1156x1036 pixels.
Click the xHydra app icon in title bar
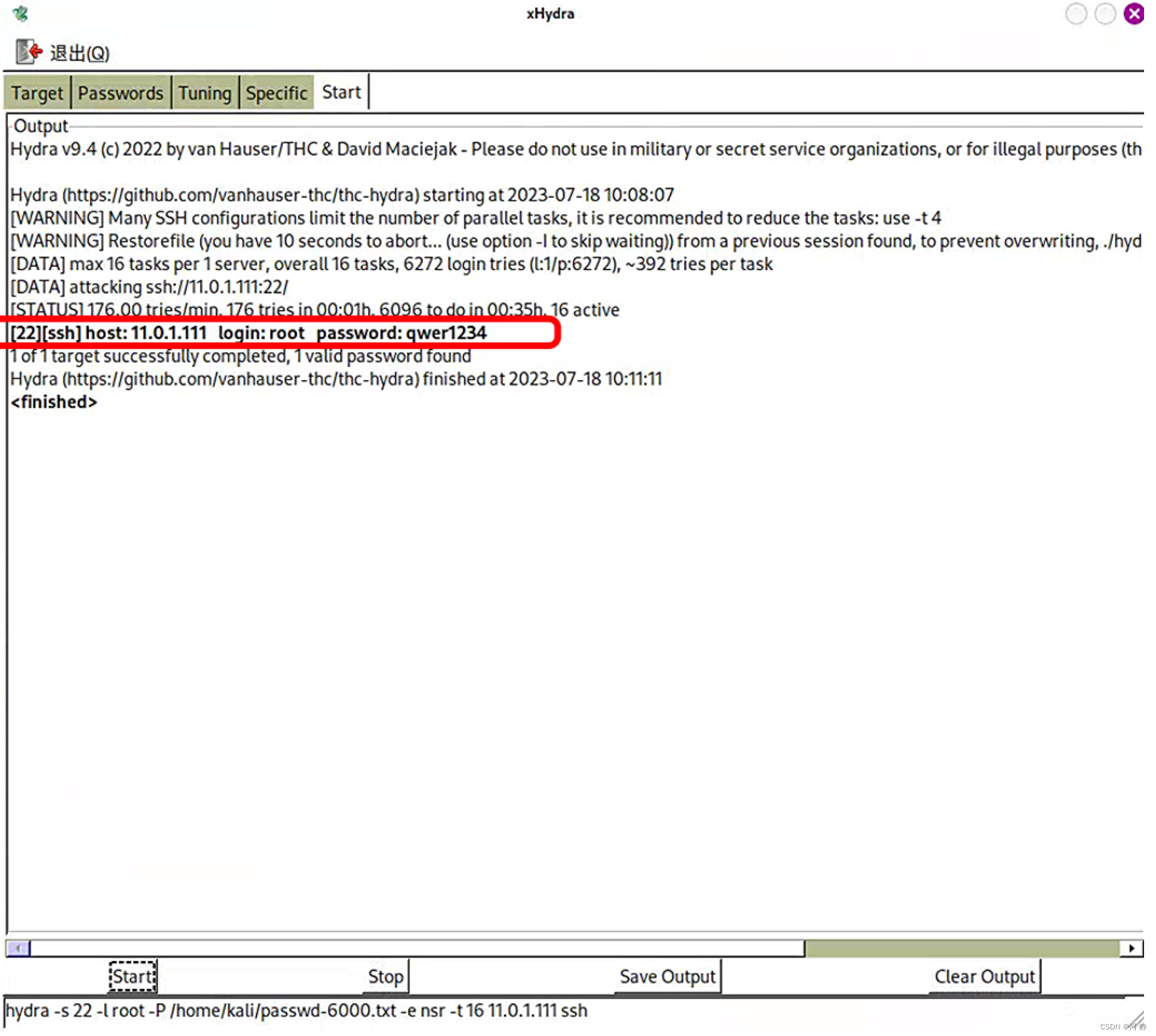point(20,13)
